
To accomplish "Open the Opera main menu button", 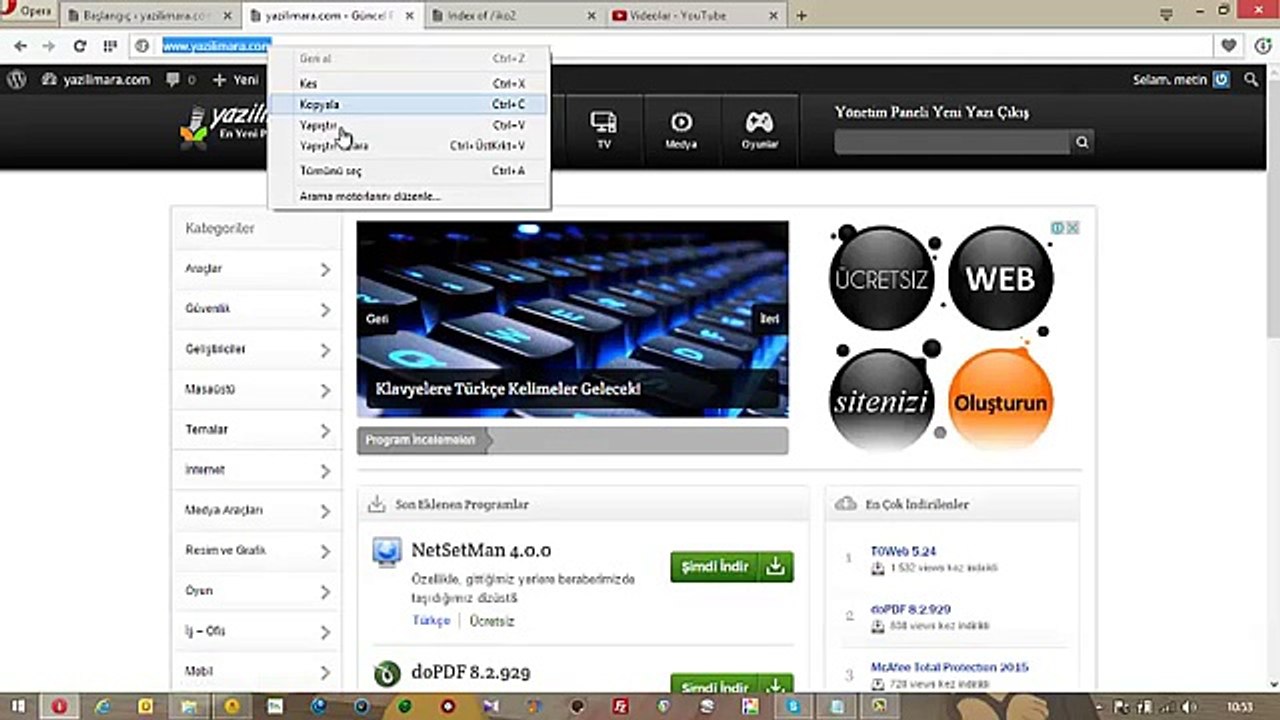I will tap(28, 12).
